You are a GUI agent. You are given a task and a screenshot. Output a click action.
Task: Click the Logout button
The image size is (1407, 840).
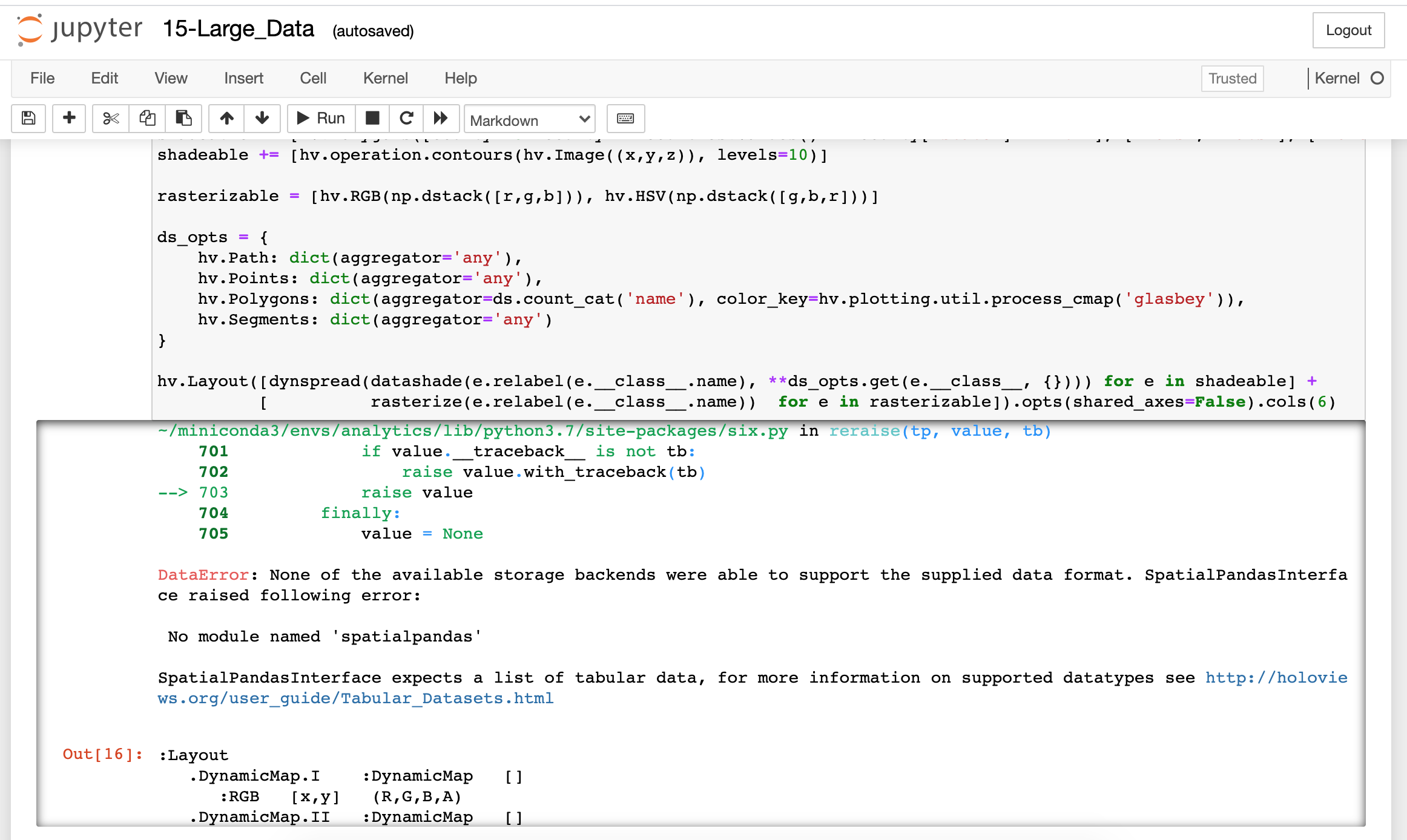click(x=1348, y=30)
